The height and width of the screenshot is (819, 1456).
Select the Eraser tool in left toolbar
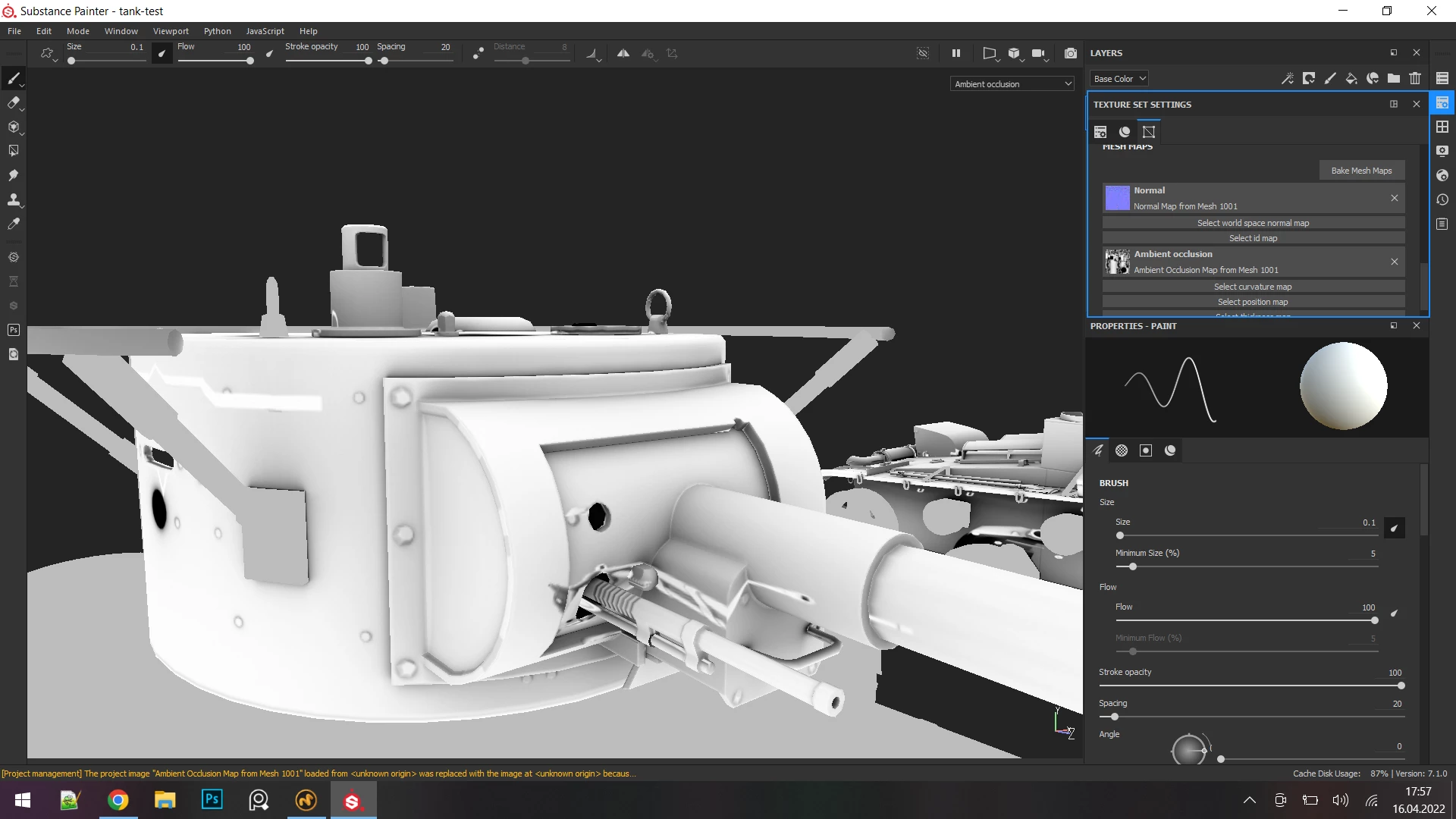pos(14,103)
